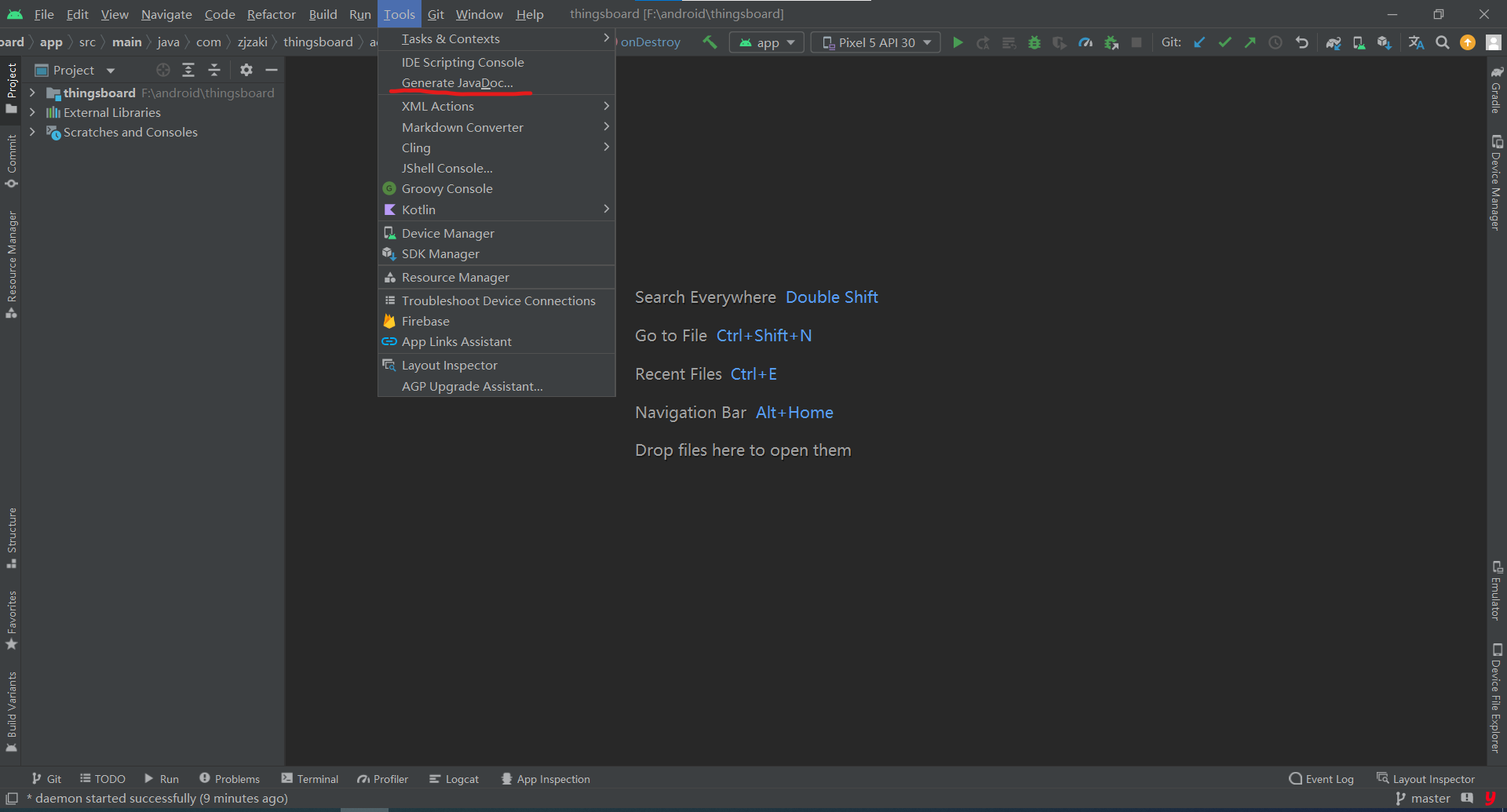Open the Cling submenu
Screen dimensions: 1507x812
click(x=497, y=147)
